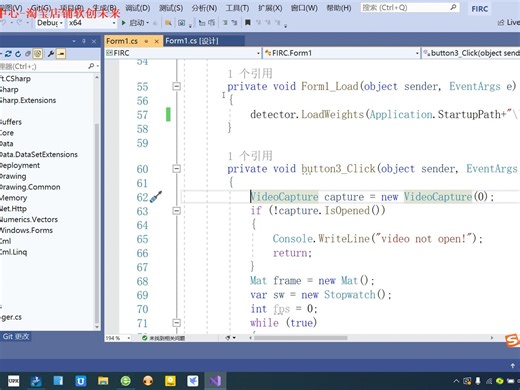
Task: Select the Sharp.Extensions reference
Action: coord(28,100)
